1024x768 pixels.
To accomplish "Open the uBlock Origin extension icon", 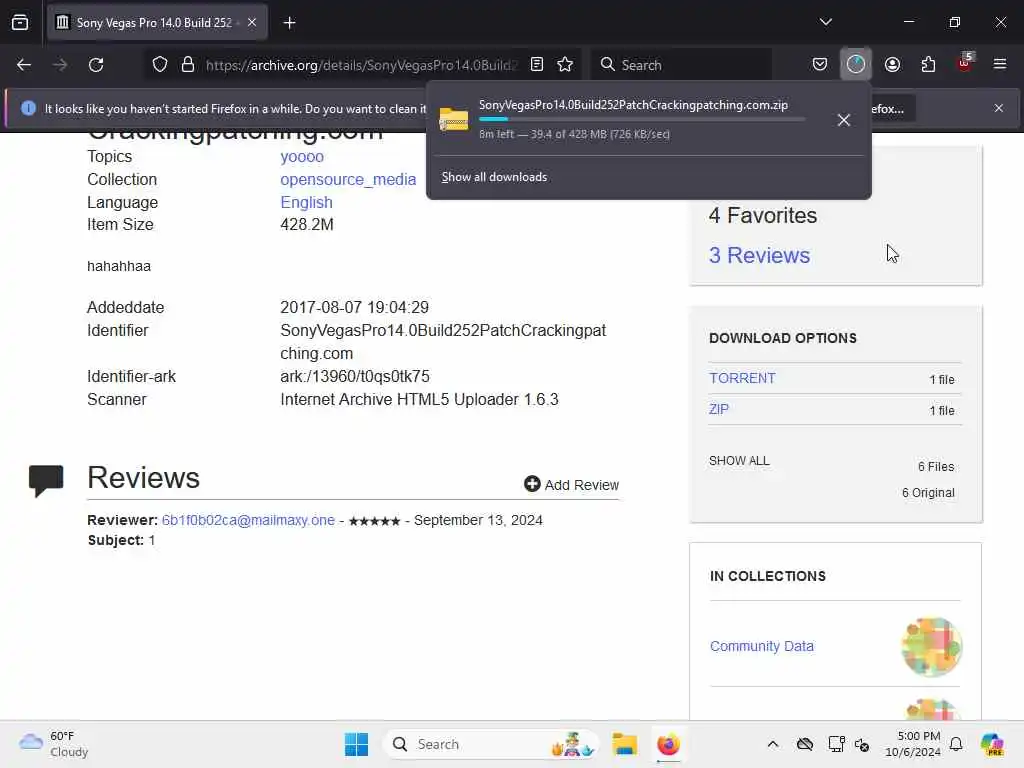I will click(965, 63).
